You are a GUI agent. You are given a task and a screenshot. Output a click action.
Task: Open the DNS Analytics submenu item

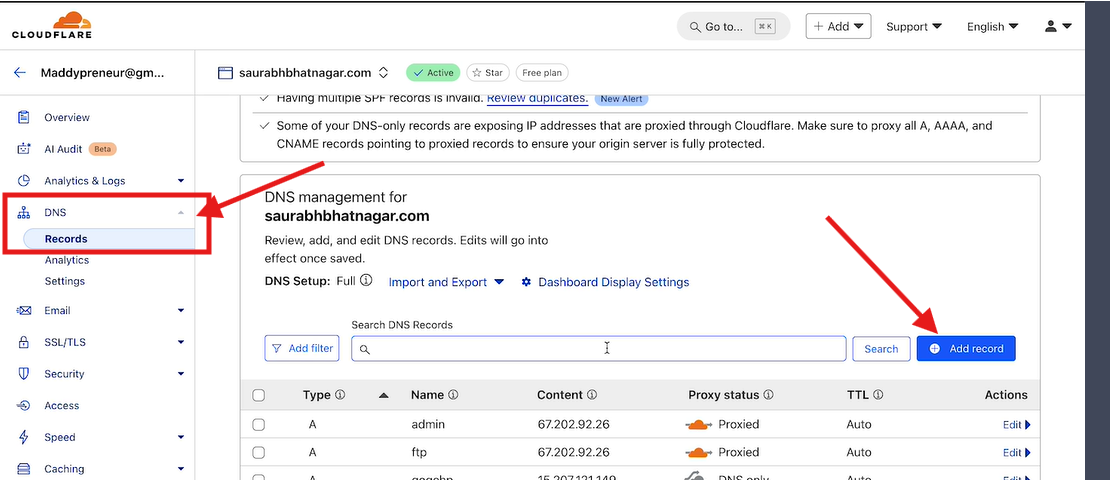pyautogui.click(x=67, y=260)
